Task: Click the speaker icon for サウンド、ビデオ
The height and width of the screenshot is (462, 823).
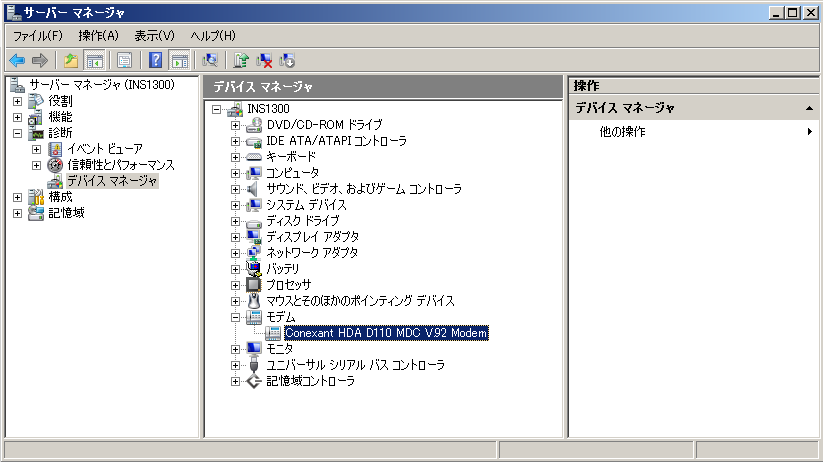Action: tap(254, 189)
